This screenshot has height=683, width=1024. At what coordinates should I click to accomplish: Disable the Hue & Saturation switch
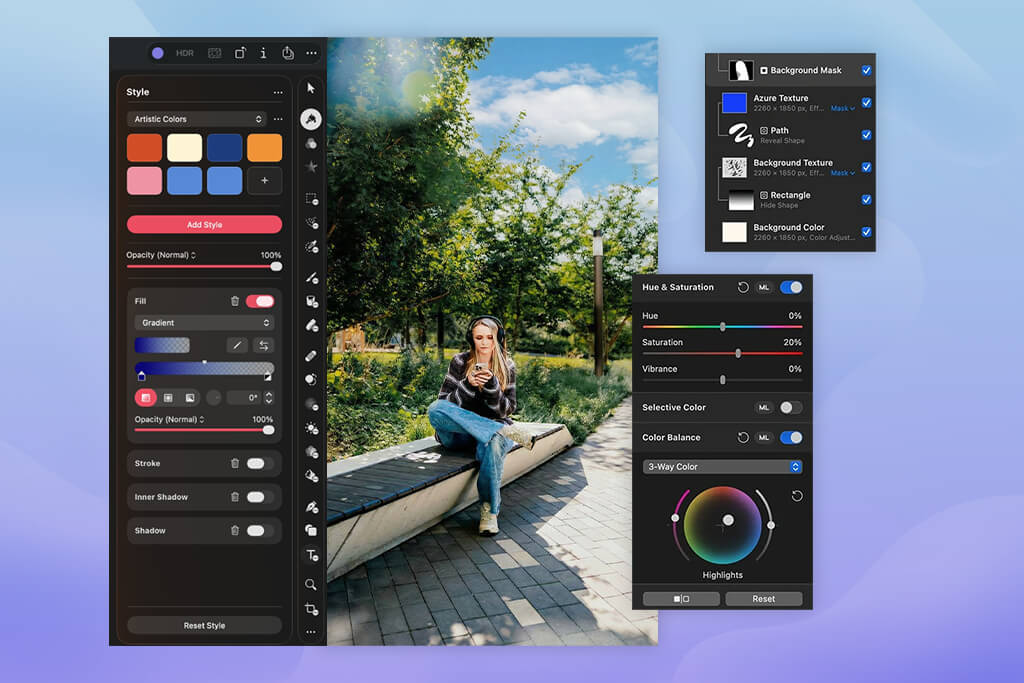click(791, 287)
